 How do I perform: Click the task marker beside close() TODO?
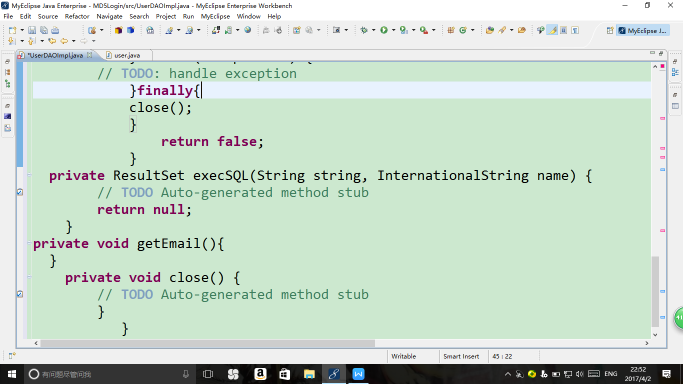pyautogui.click(x=20, y=294)
